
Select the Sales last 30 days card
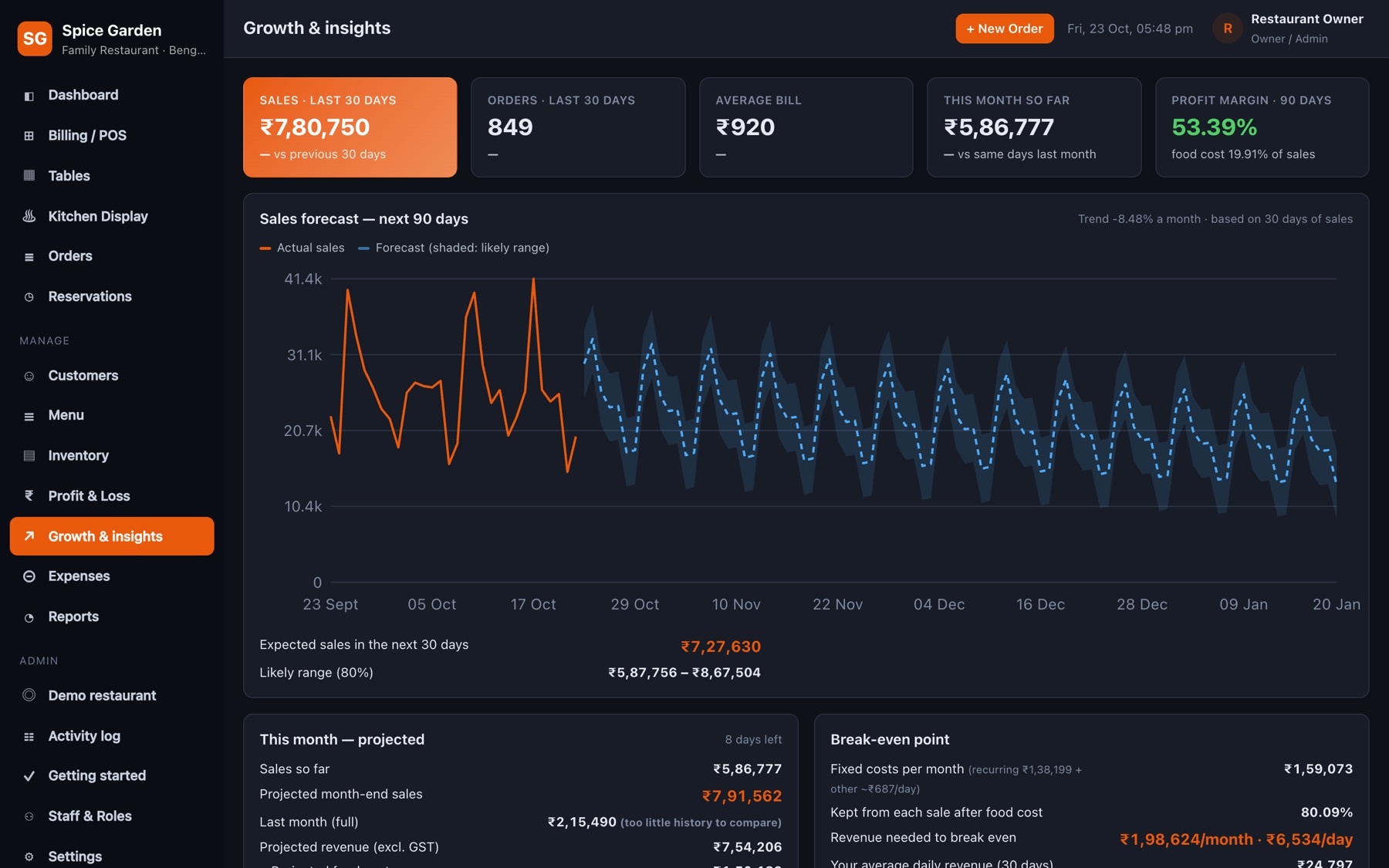tap(350, 127)
